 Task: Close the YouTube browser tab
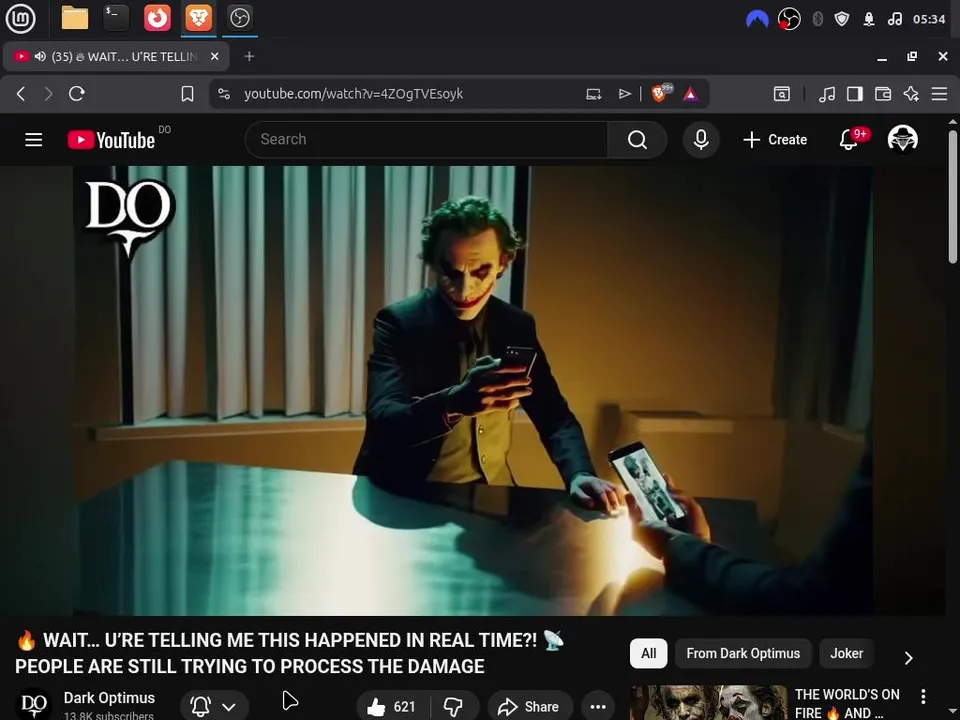pos(214,56)
